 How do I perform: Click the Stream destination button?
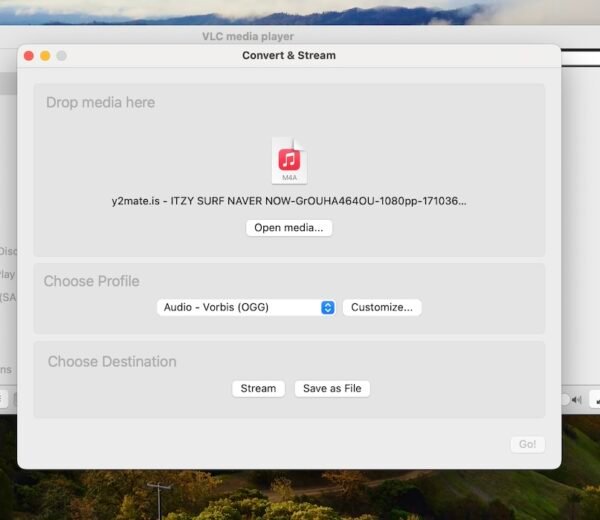point(258,388)
